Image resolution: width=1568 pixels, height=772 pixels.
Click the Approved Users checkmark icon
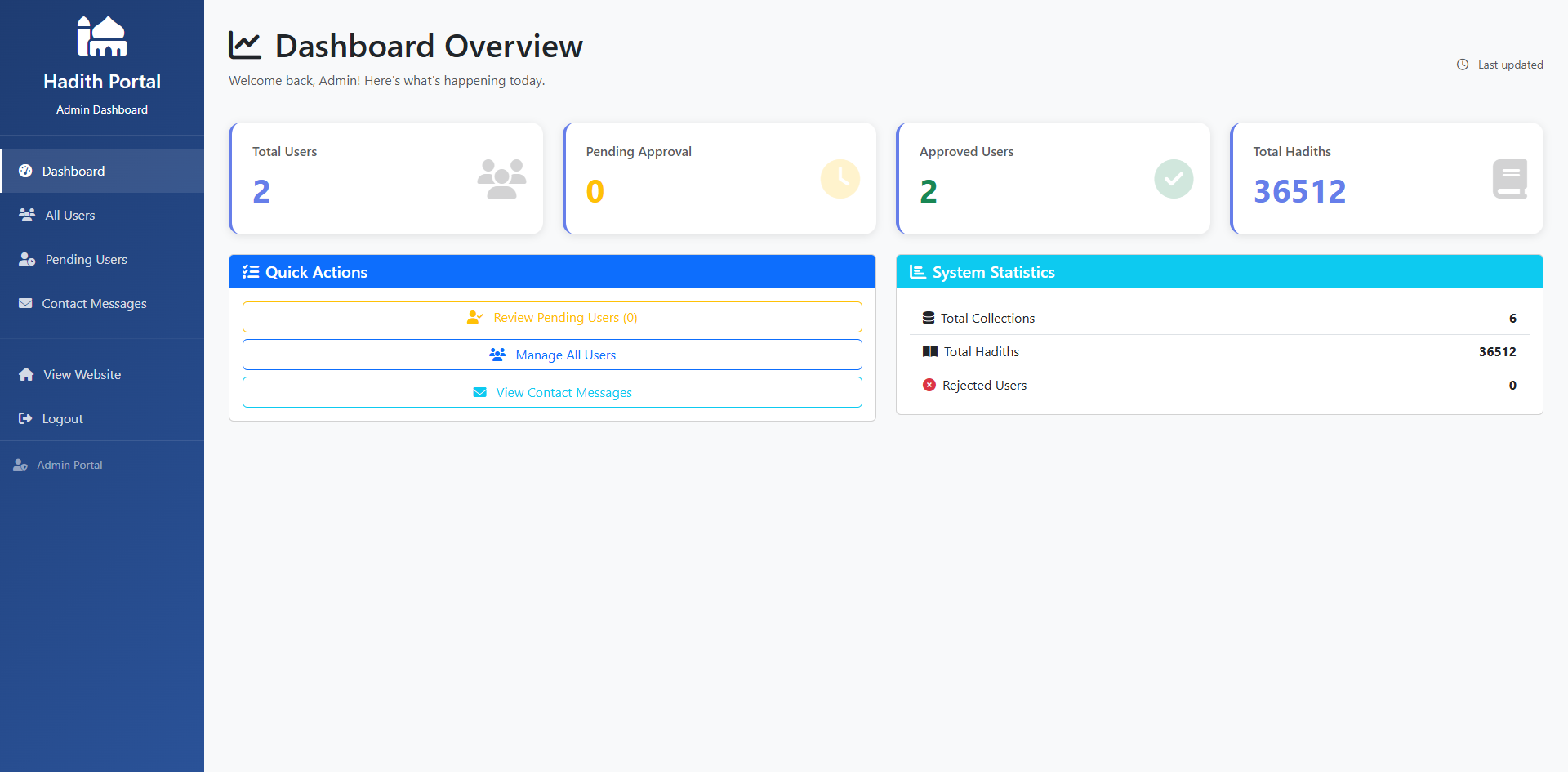[1173, 179]
